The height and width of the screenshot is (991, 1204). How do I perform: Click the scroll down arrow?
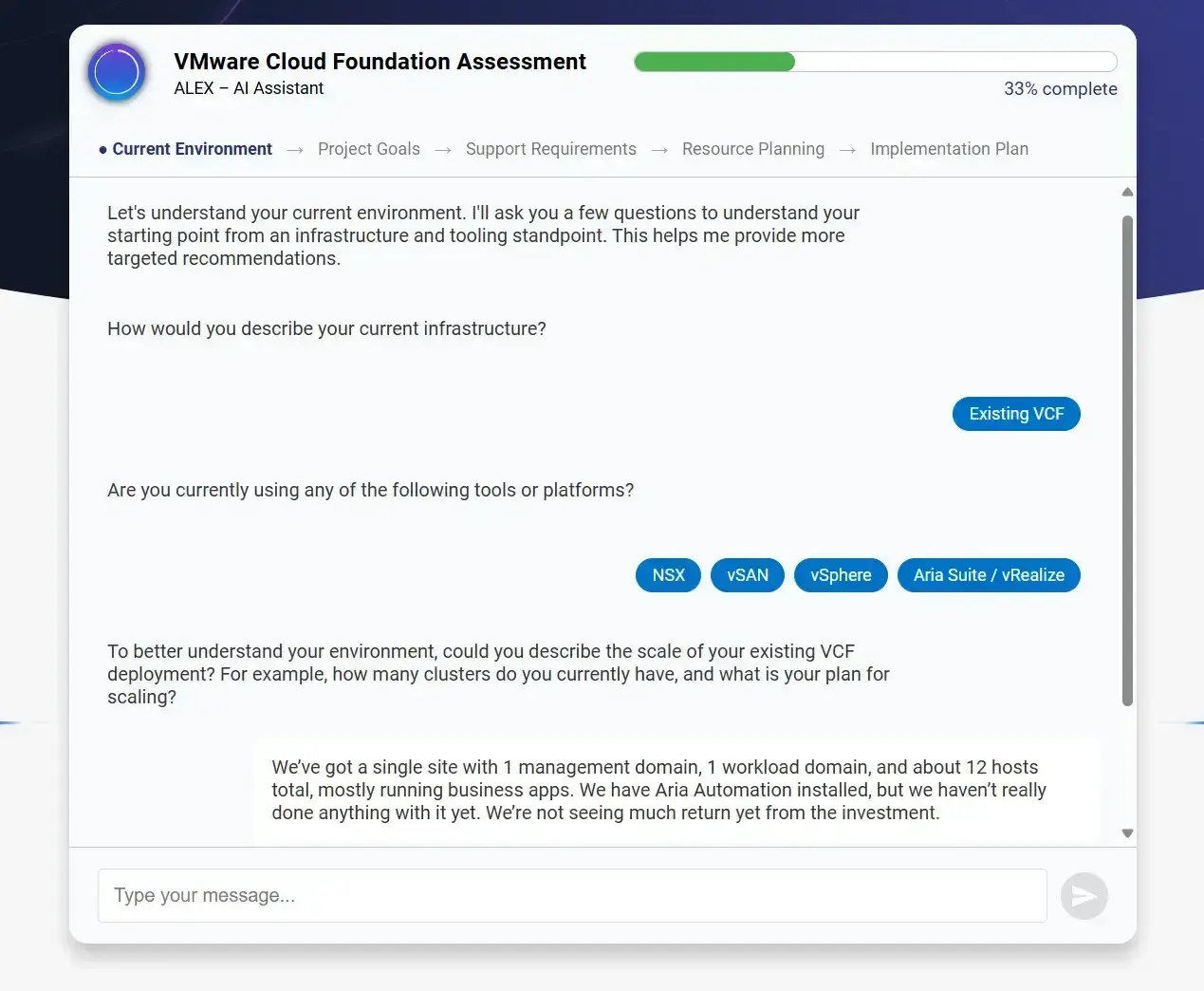(x=1127, y=833)
